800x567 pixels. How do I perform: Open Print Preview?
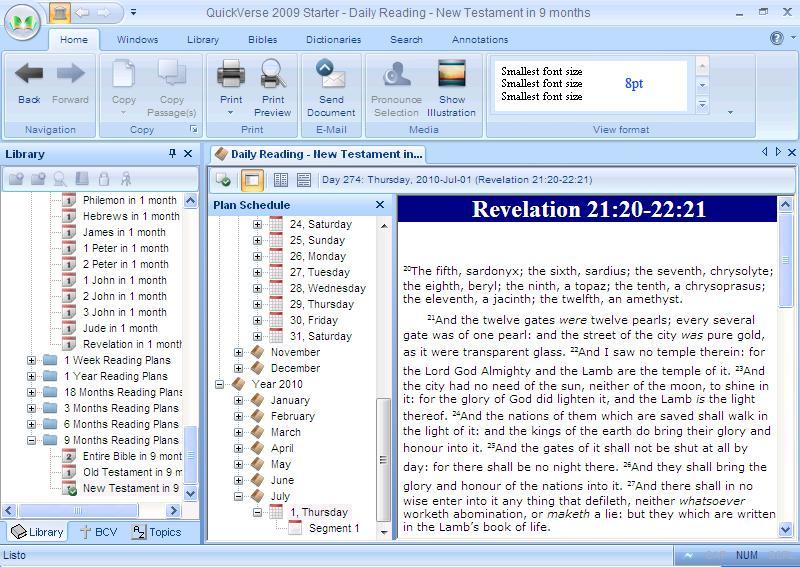point(272,88)
